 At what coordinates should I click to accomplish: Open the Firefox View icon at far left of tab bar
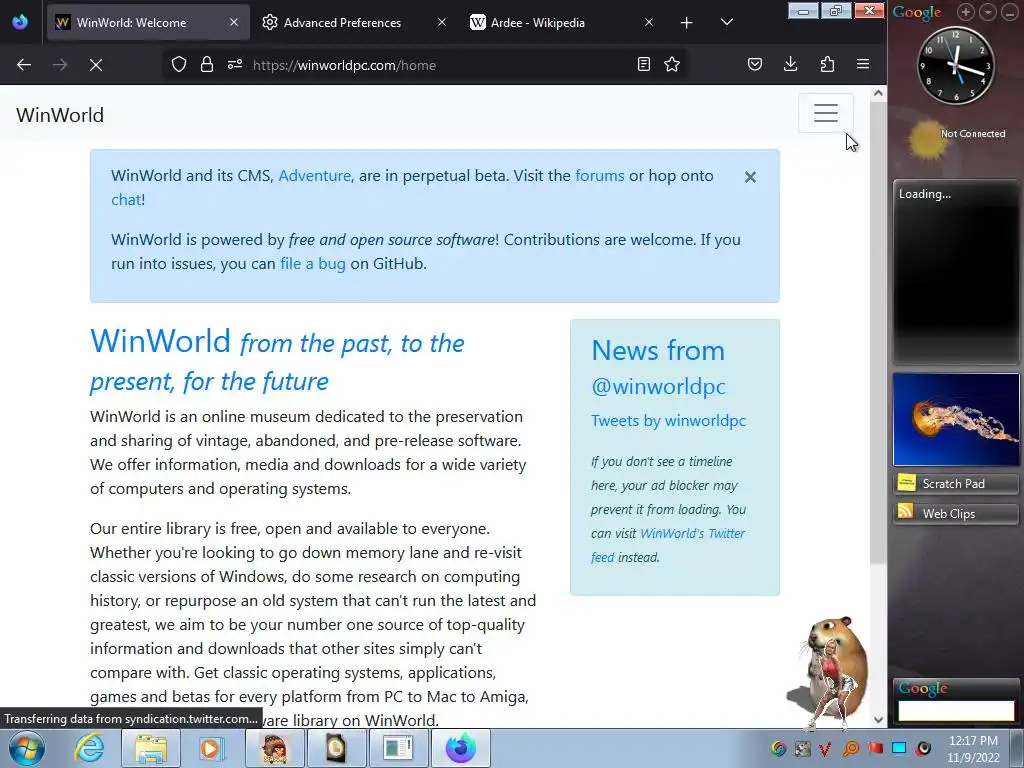click(20, 22)
